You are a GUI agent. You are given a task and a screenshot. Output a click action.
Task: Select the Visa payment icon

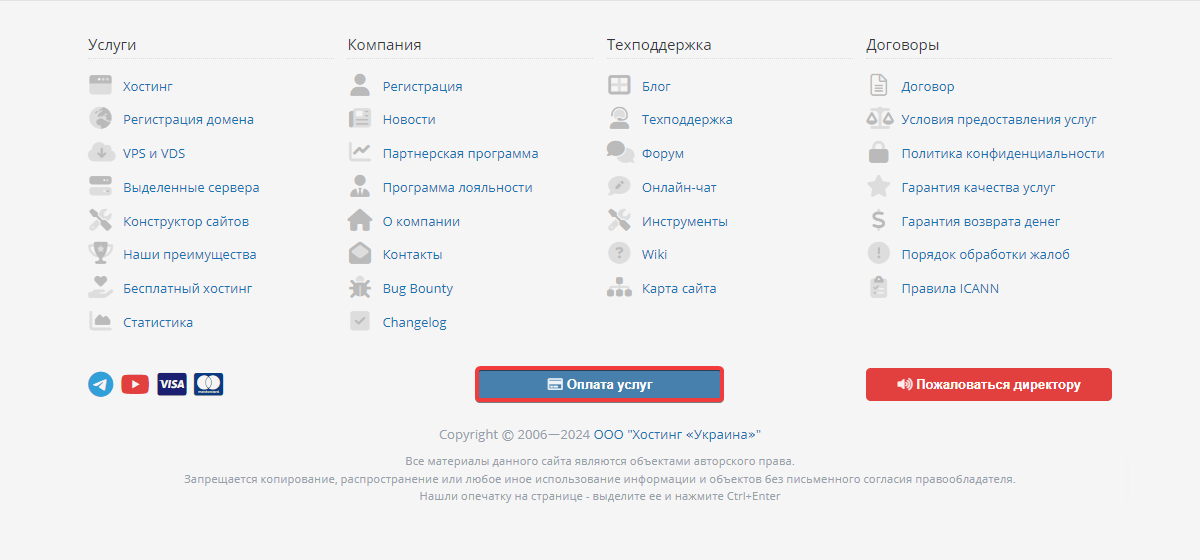pos(172,384)
